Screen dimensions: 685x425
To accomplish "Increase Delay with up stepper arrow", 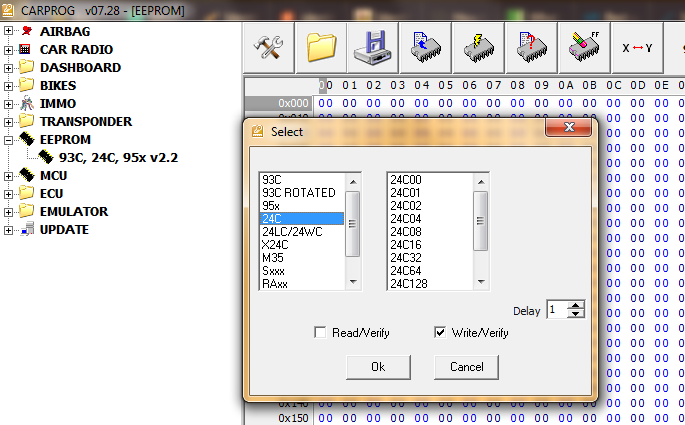I will 576,305.
